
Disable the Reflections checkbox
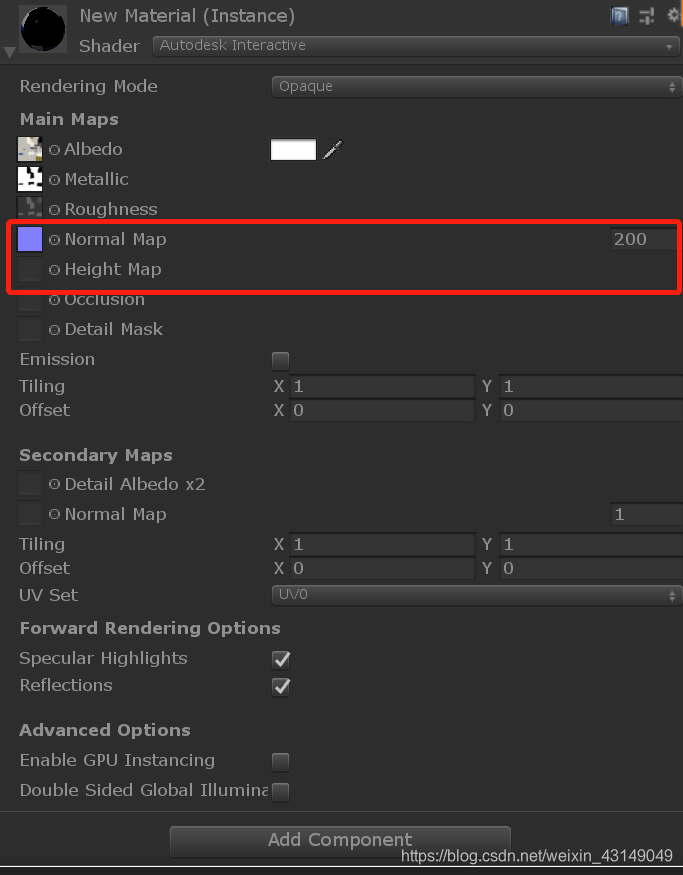281,686
